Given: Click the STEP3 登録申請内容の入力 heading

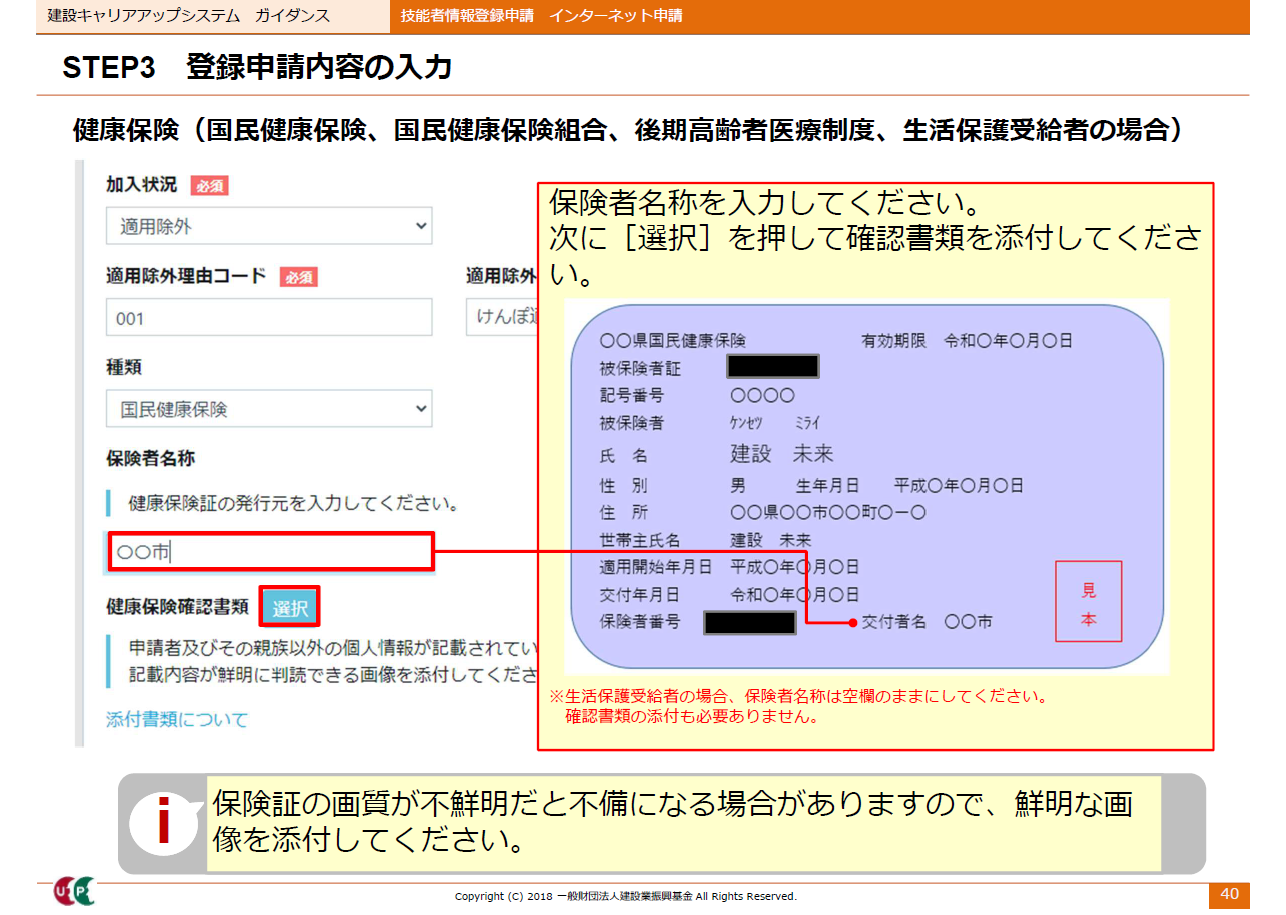Looking at the screenshot, I should click(x=257, y=67).
